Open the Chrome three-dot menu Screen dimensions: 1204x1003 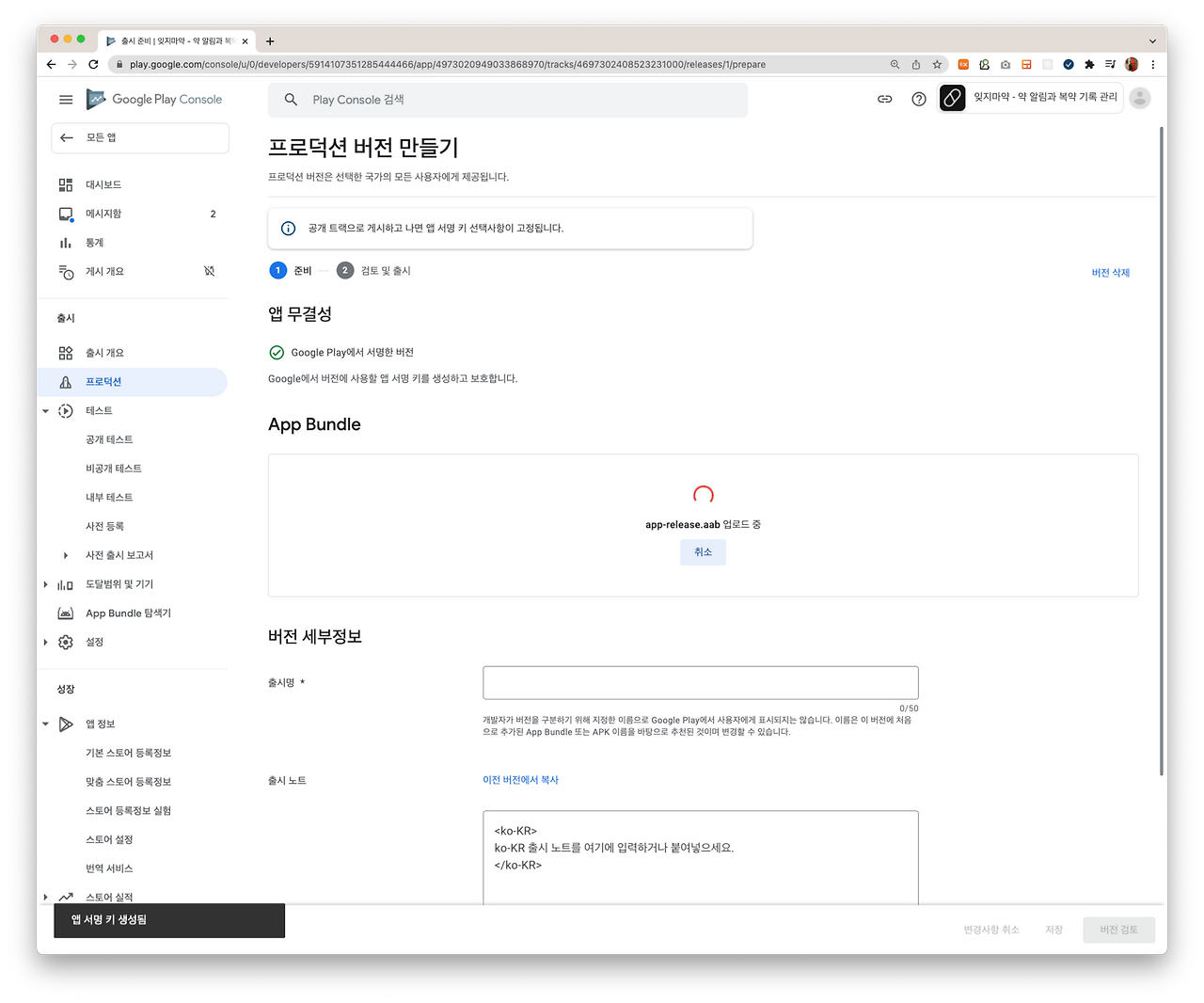click(1153, 65)
